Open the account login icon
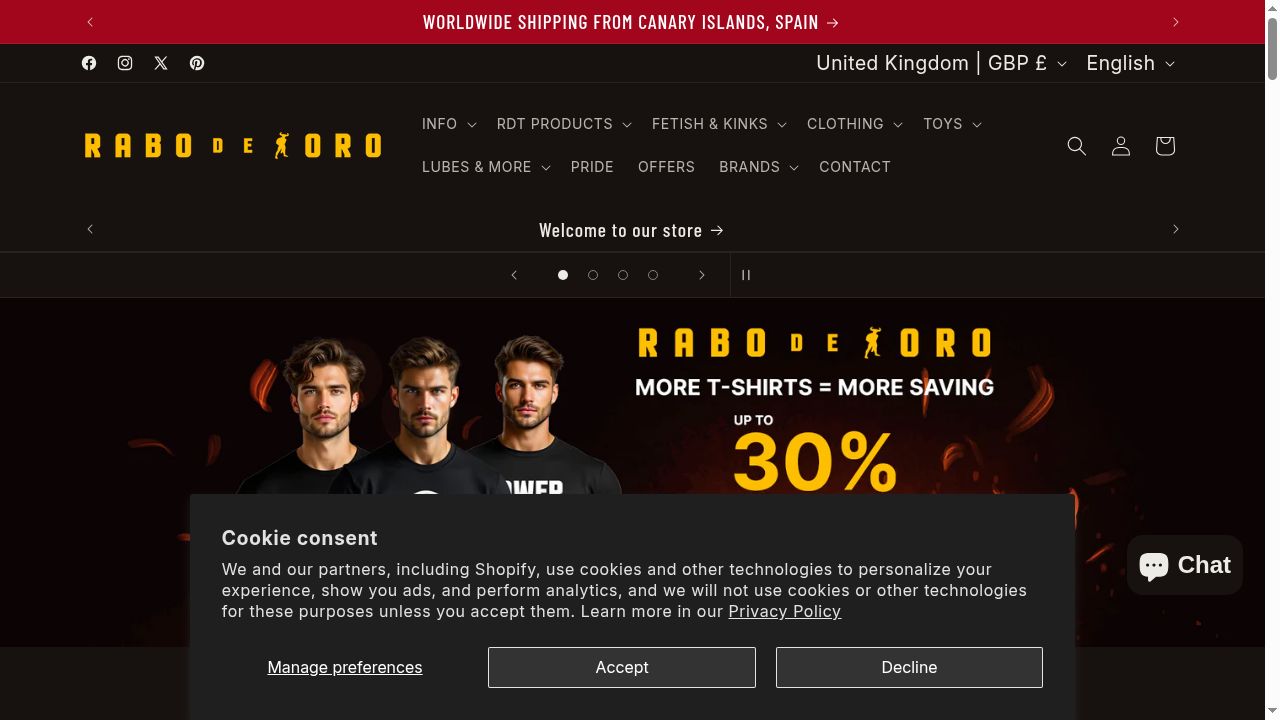 click(1121, 146)
